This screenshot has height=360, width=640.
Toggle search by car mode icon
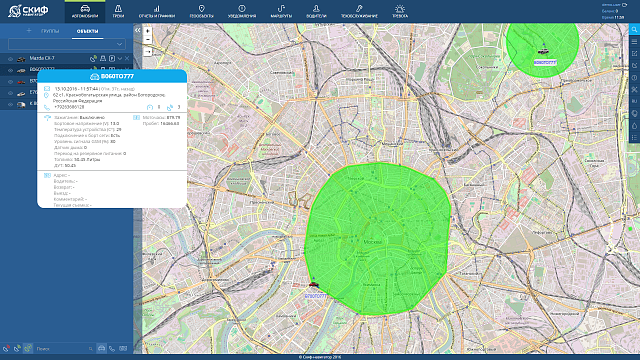click(x=101, y=349)
